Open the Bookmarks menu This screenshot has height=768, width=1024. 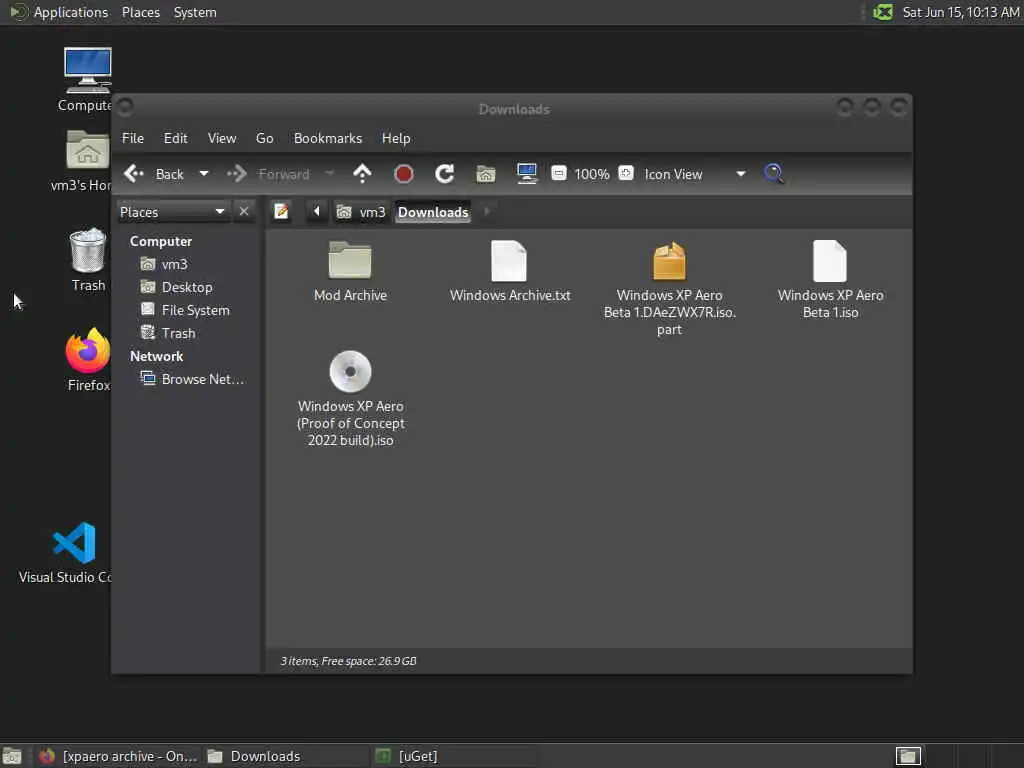tap(328, 138)
